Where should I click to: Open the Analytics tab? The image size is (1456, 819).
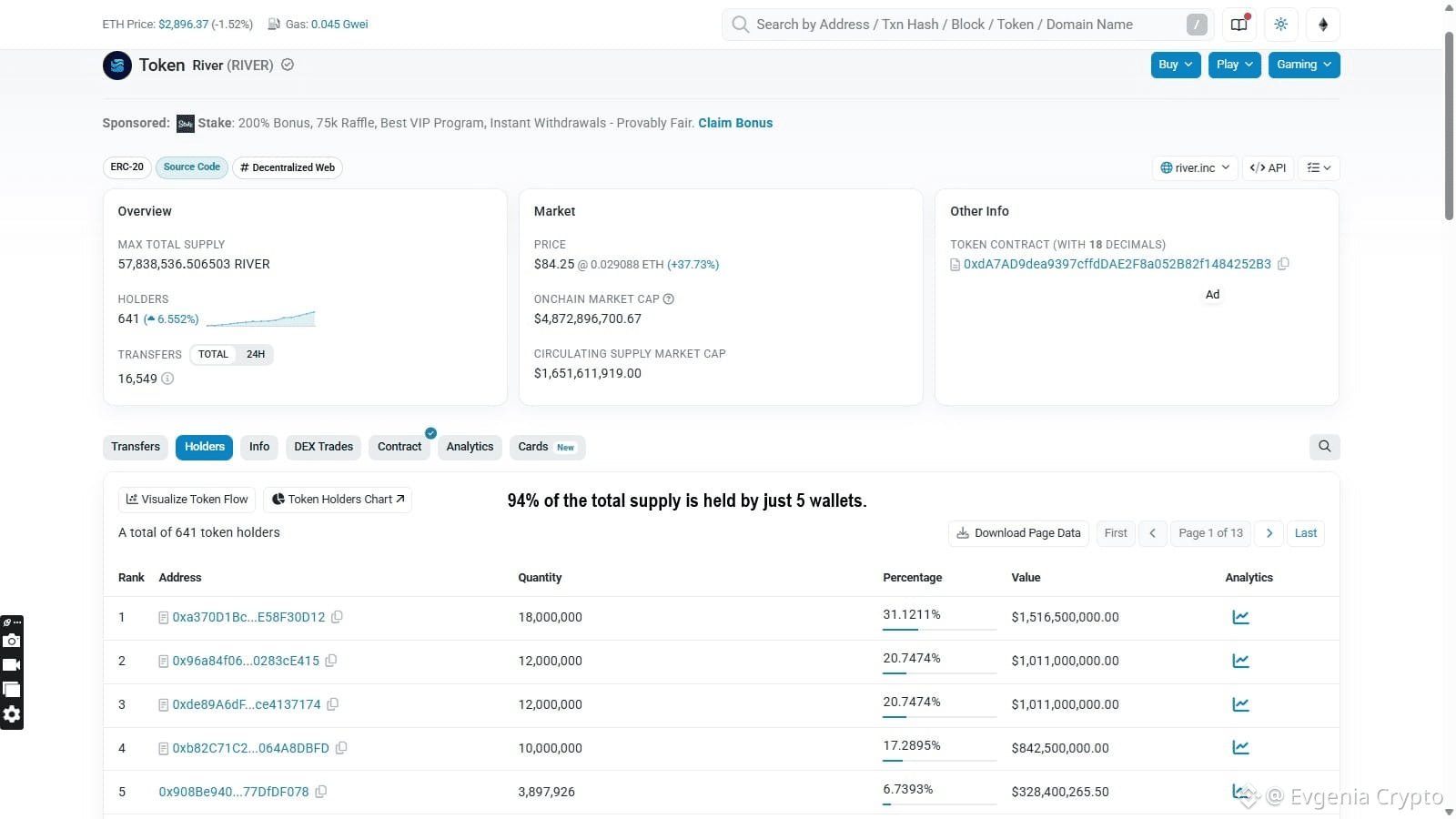[x=470, y=447]
